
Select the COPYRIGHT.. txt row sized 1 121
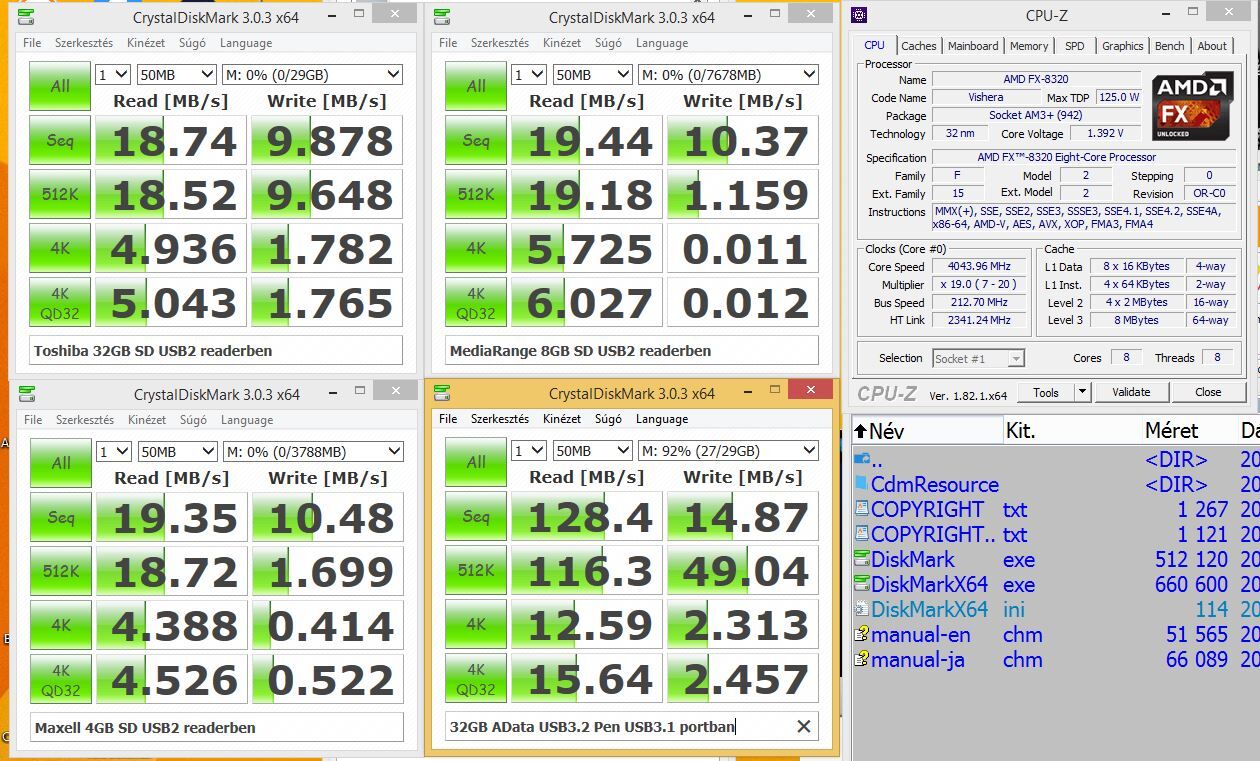[1055, 534]
